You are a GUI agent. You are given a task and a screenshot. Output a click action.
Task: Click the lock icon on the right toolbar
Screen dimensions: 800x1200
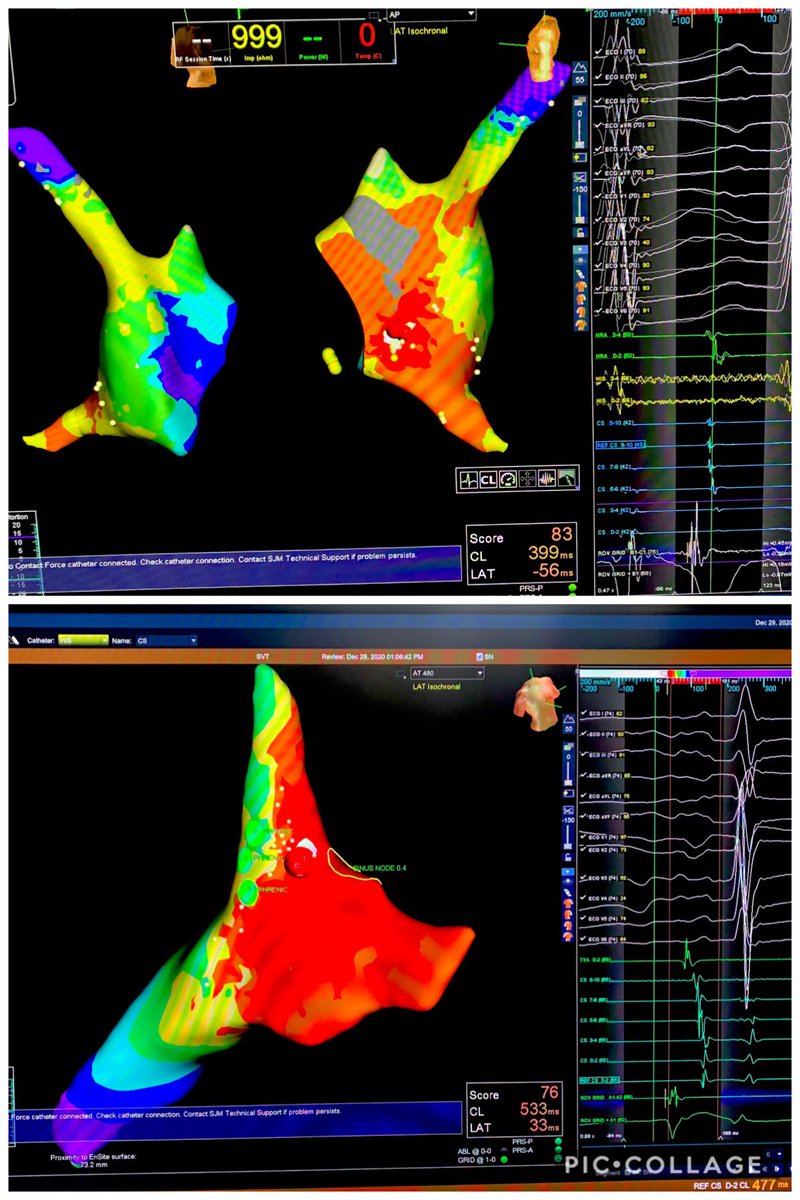click(x=580, y=233)
